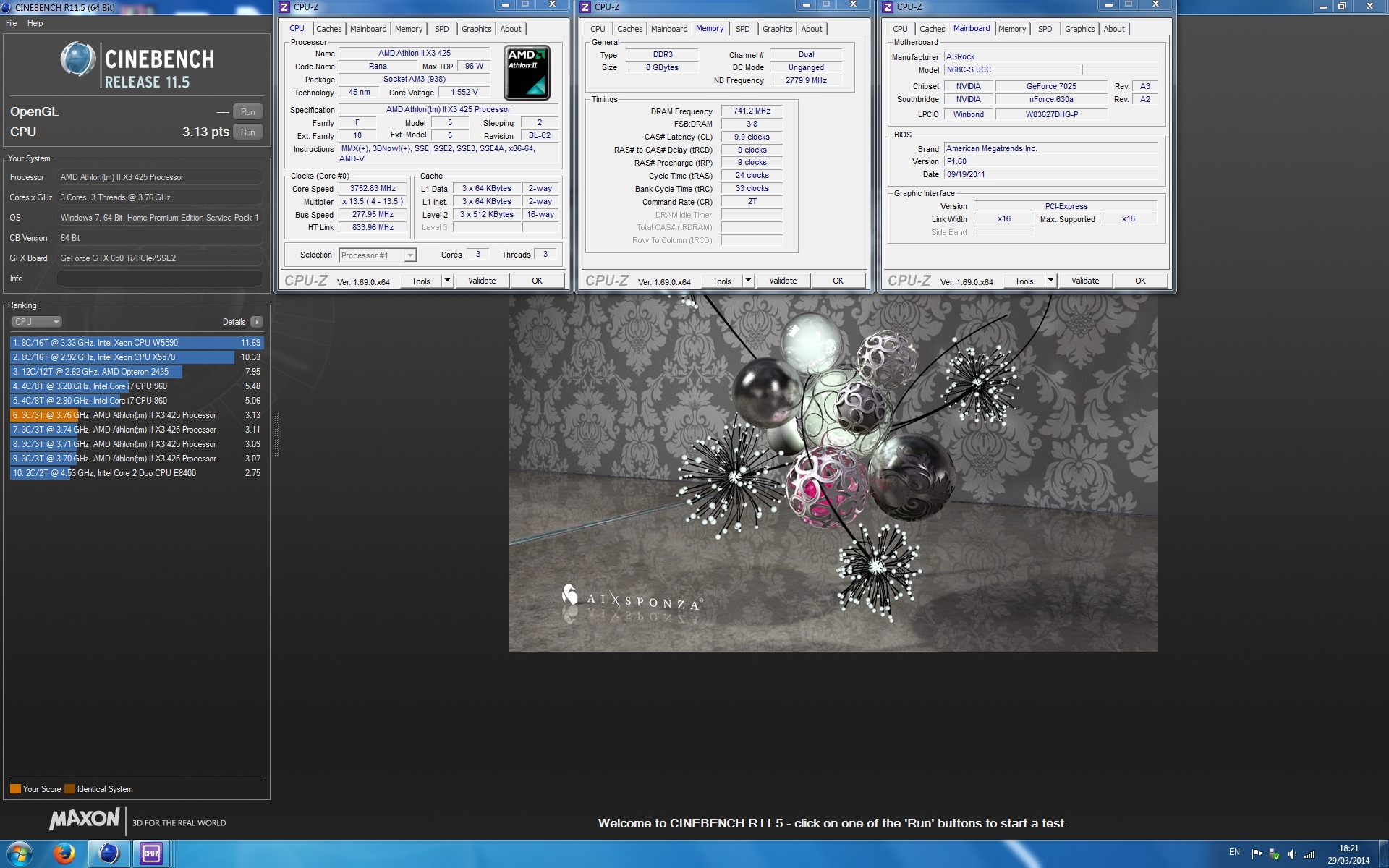Open Graphics tab in Memory CPU-Z window
Screen dimensions: 1389x868
[777, 29]
